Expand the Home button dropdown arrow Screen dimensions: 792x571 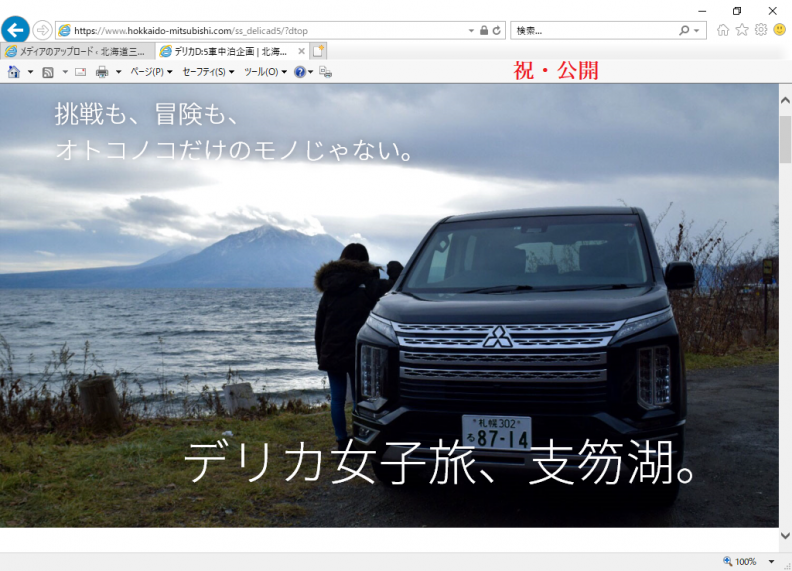[x=30, y=72]
